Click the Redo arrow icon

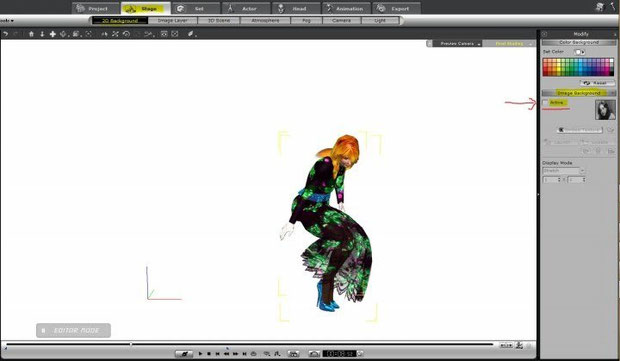16,34
